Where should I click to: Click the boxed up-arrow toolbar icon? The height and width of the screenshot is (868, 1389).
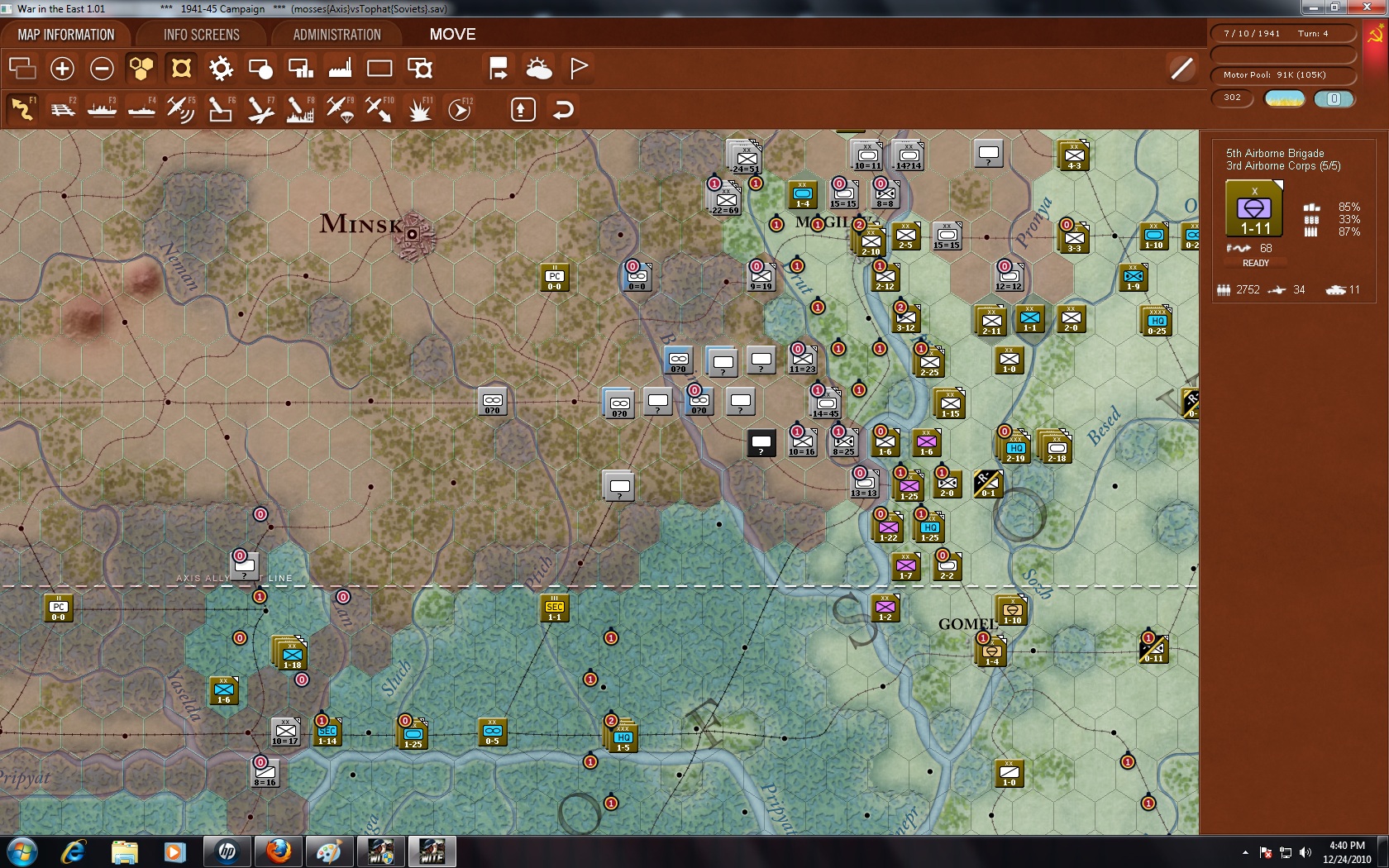pos(523,109)
